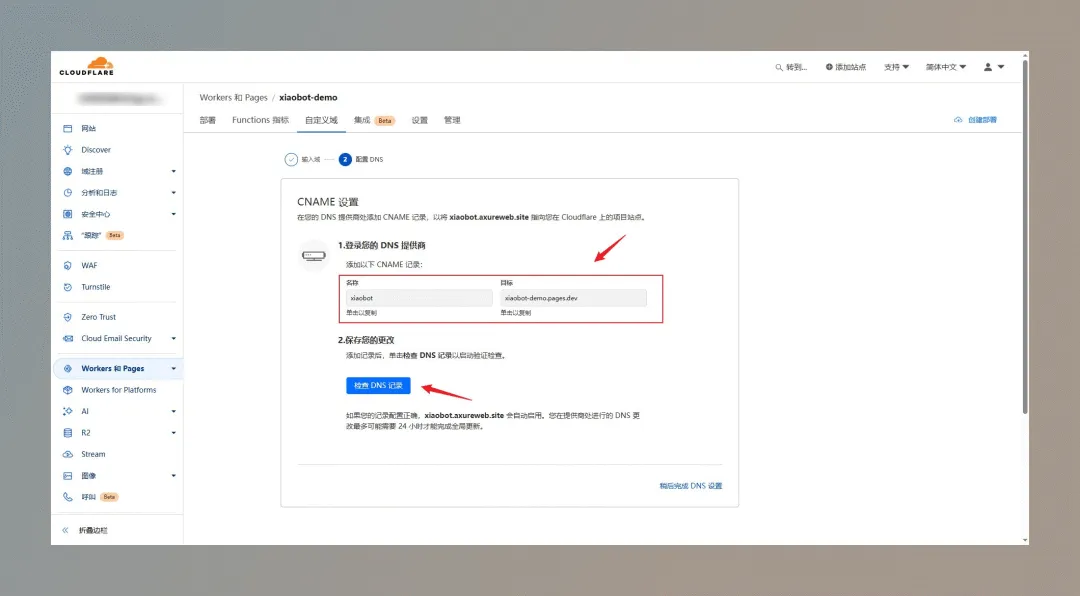Click the R2 database icon
Screen dimensions: 1080x596
pyautogui.click(x=68, y=433)
